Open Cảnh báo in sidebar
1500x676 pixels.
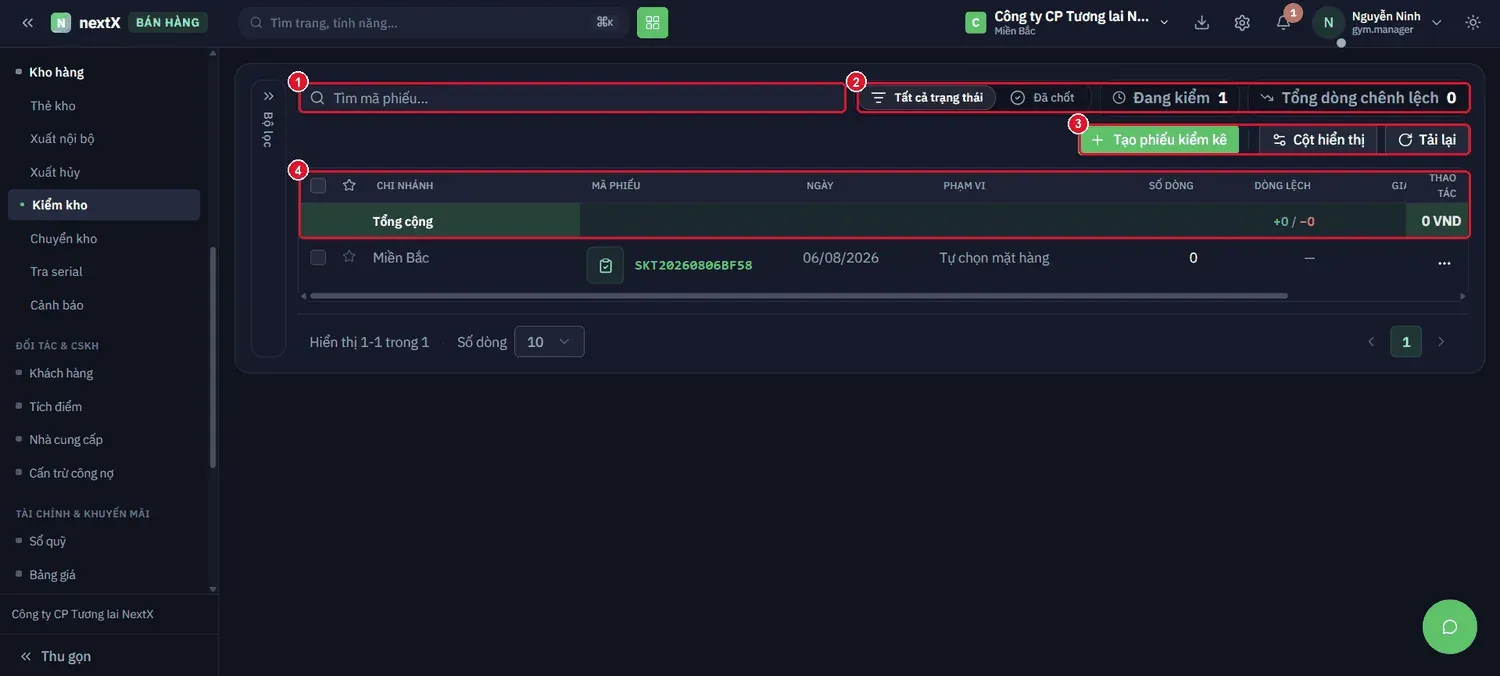(57, 305)
